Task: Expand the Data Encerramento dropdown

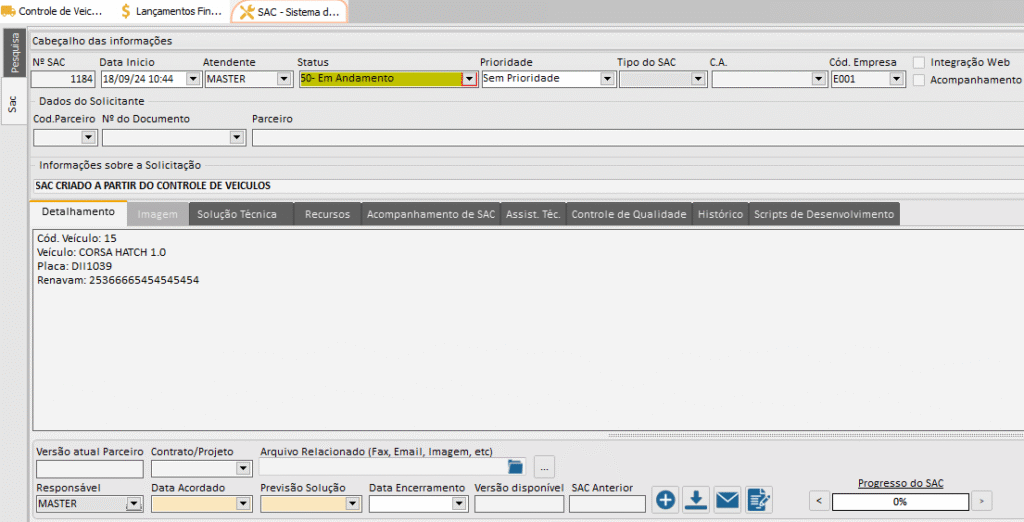Action: click(459, 504)
